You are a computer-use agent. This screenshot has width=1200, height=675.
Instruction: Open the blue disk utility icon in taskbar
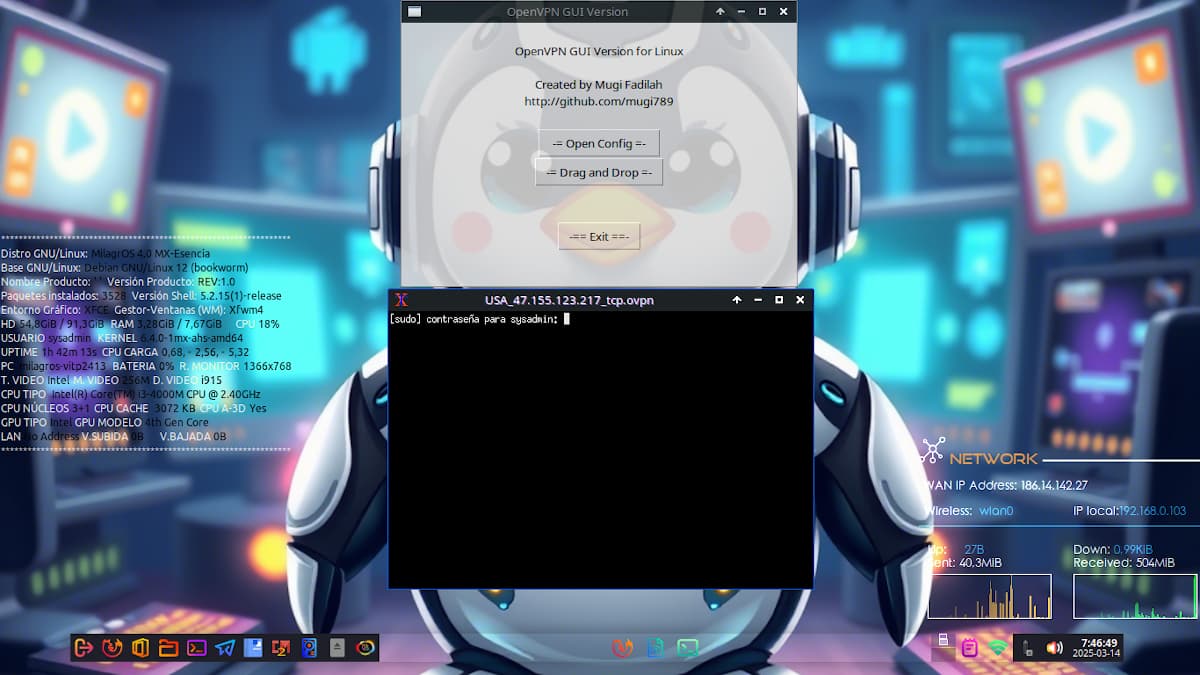(309, 648)
